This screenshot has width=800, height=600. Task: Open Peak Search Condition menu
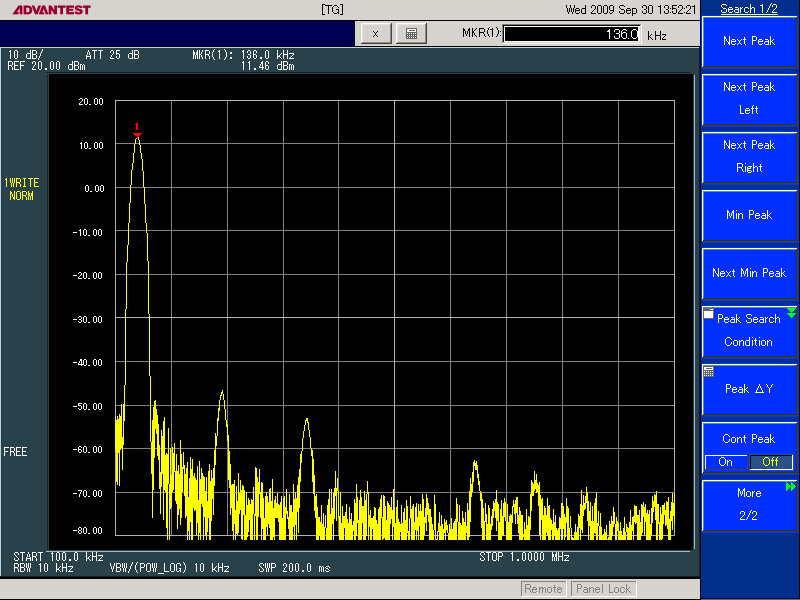749,331
